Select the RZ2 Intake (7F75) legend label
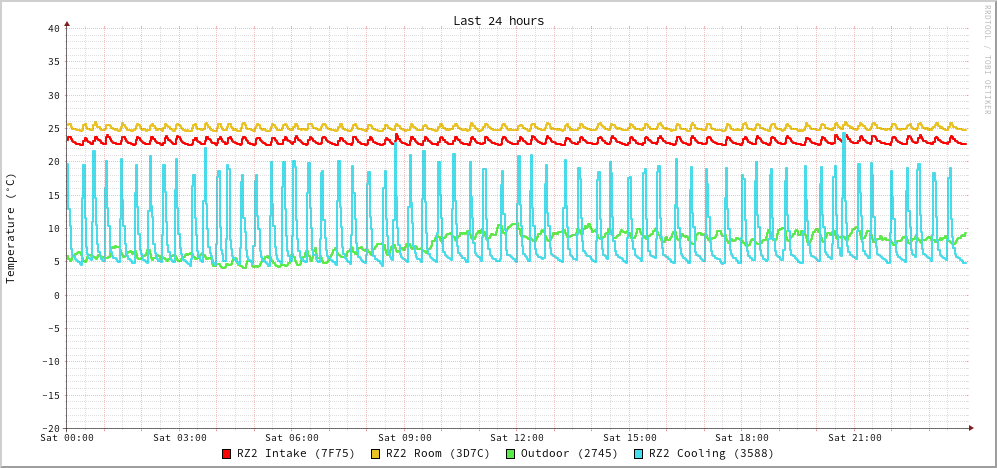The image size is (997, 468). tap(296, 453)
